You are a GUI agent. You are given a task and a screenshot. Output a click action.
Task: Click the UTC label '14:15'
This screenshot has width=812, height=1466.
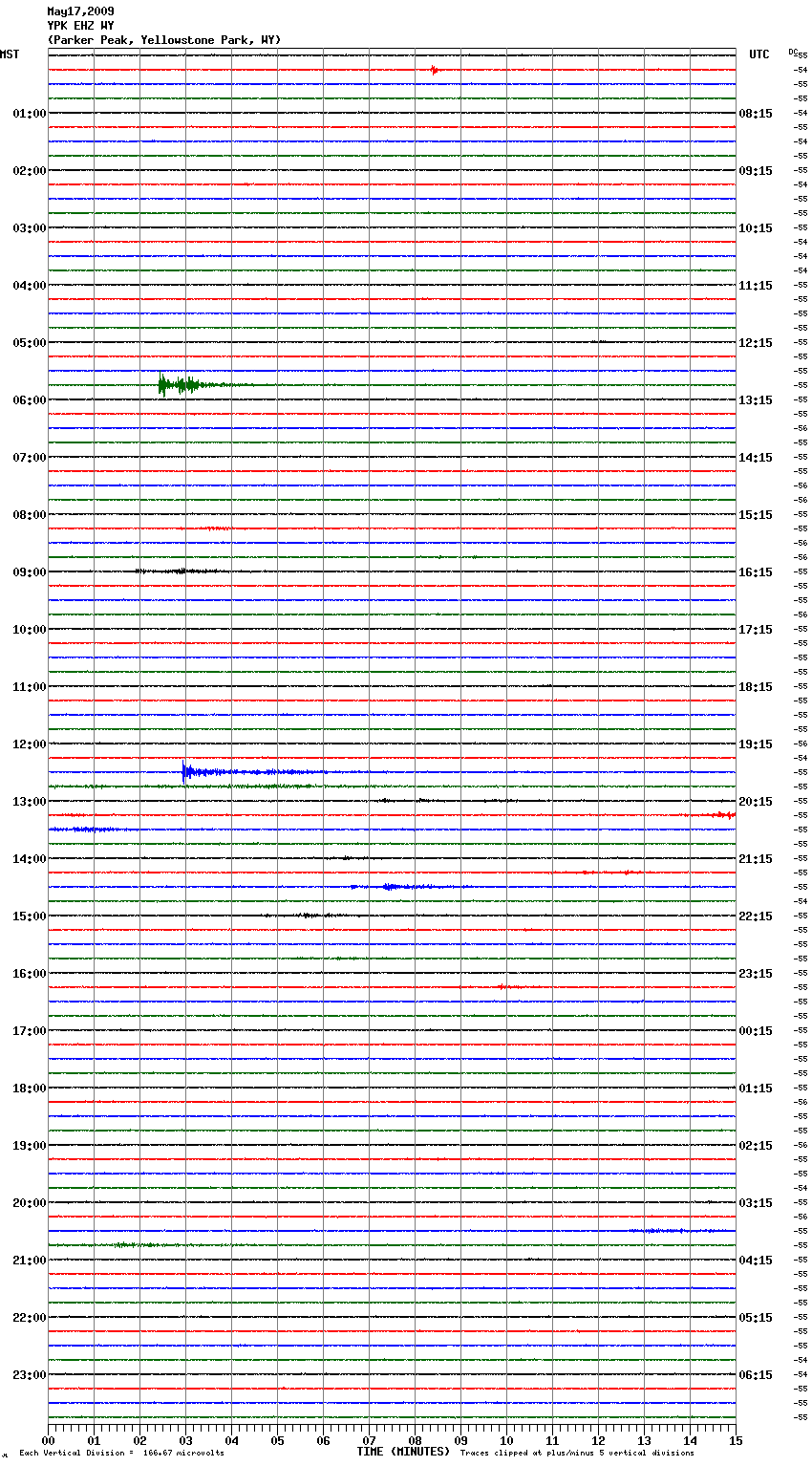point(756,458)
